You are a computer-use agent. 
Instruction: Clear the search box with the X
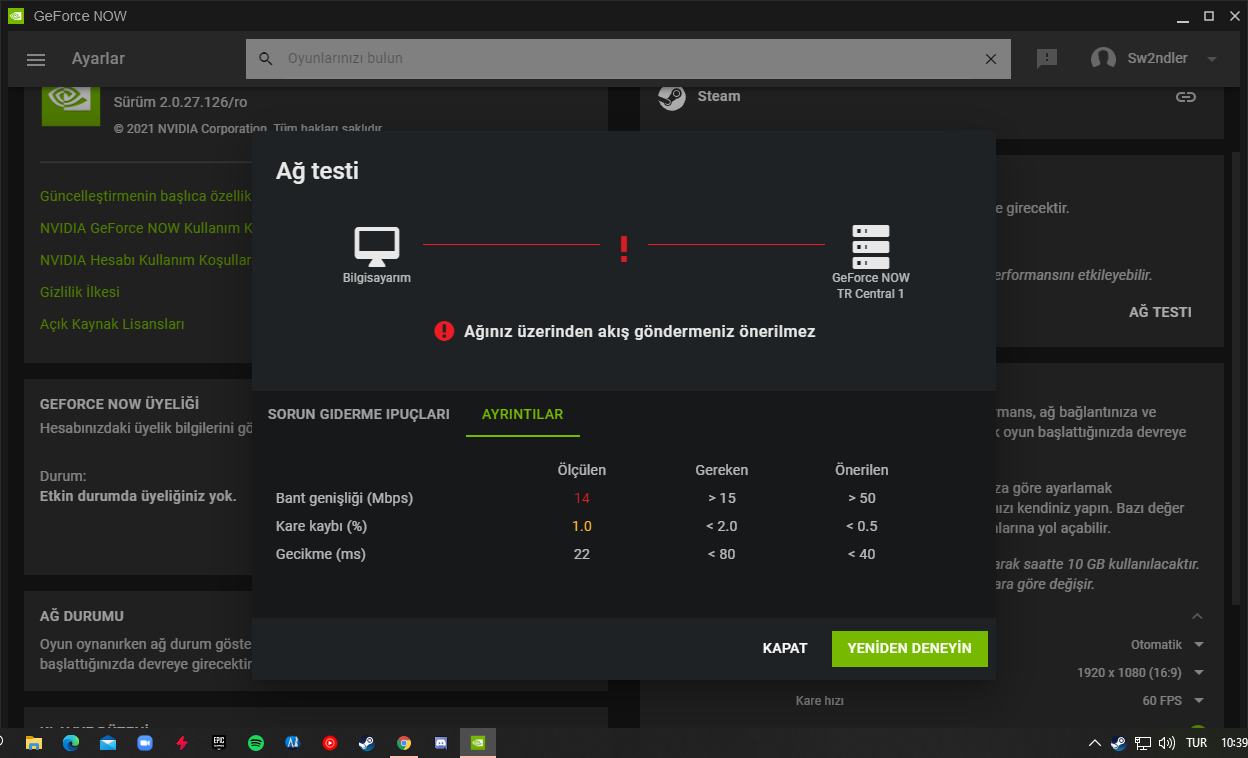tap(991, 59)
